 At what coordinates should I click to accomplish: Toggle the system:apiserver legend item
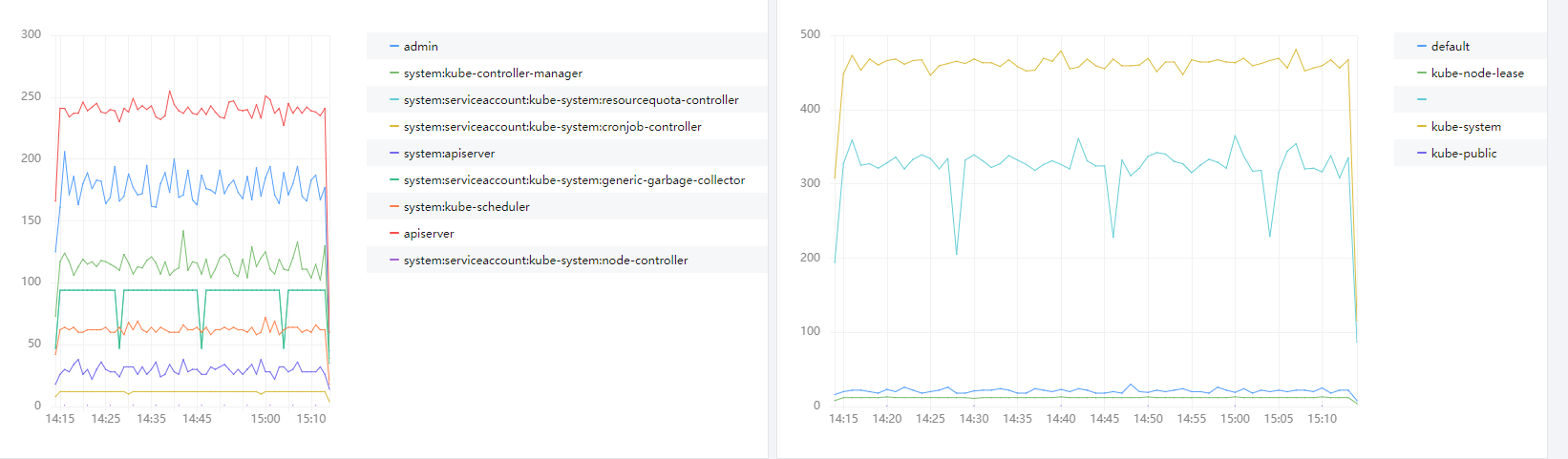click(449, 154)
